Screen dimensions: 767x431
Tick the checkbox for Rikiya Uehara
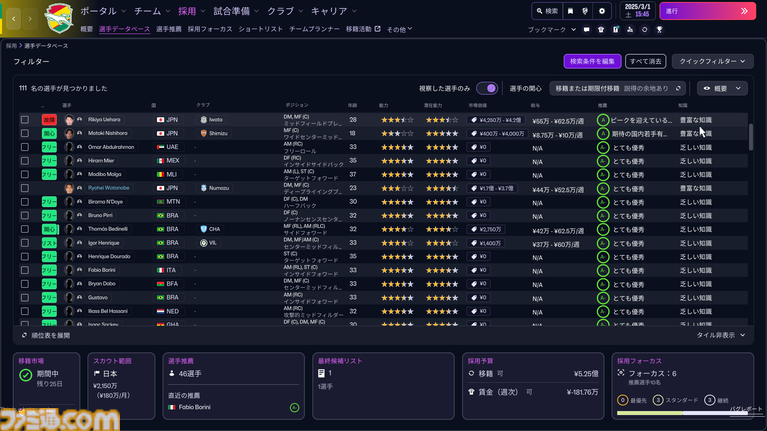25,120
